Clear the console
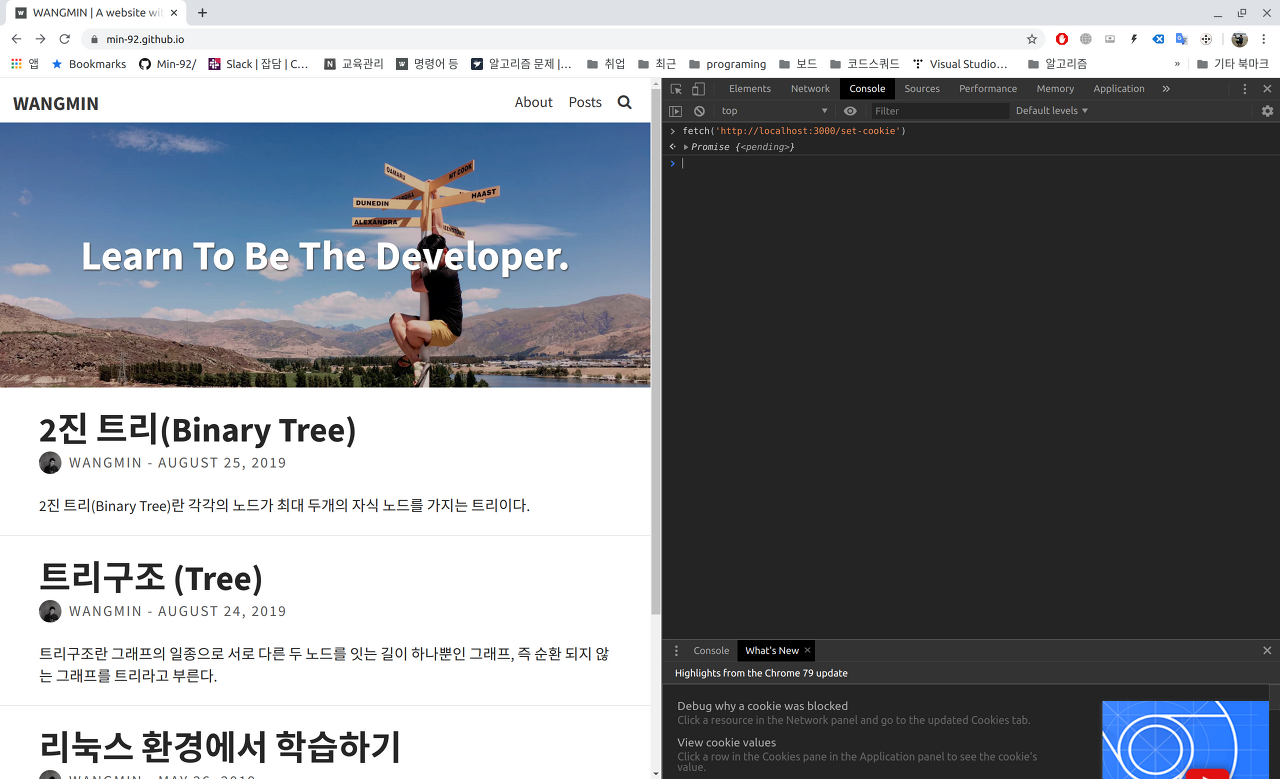The image size is (1280, 779). [699, 111]
